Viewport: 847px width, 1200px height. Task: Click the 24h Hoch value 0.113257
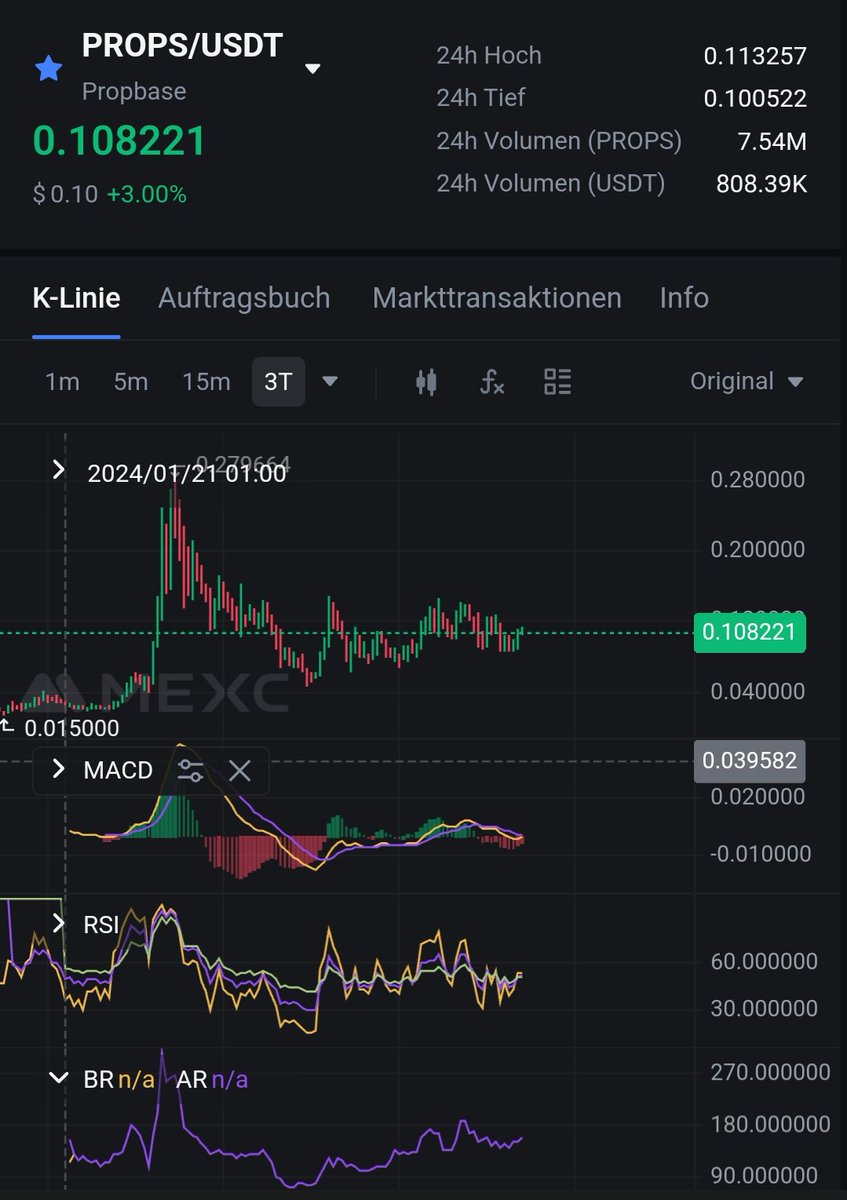coord(755,56)
